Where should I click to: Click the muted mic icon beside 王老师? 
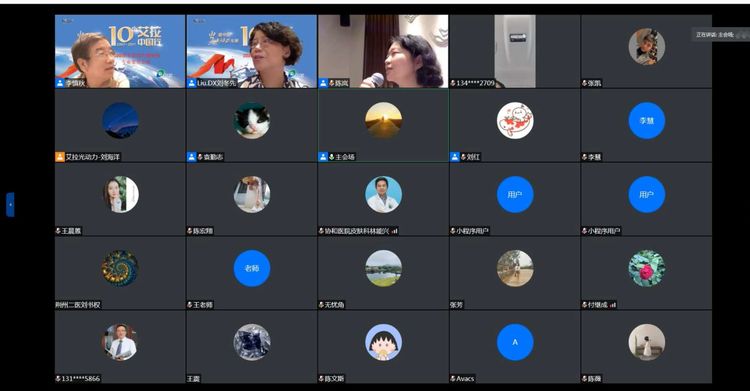pos(190,305)
